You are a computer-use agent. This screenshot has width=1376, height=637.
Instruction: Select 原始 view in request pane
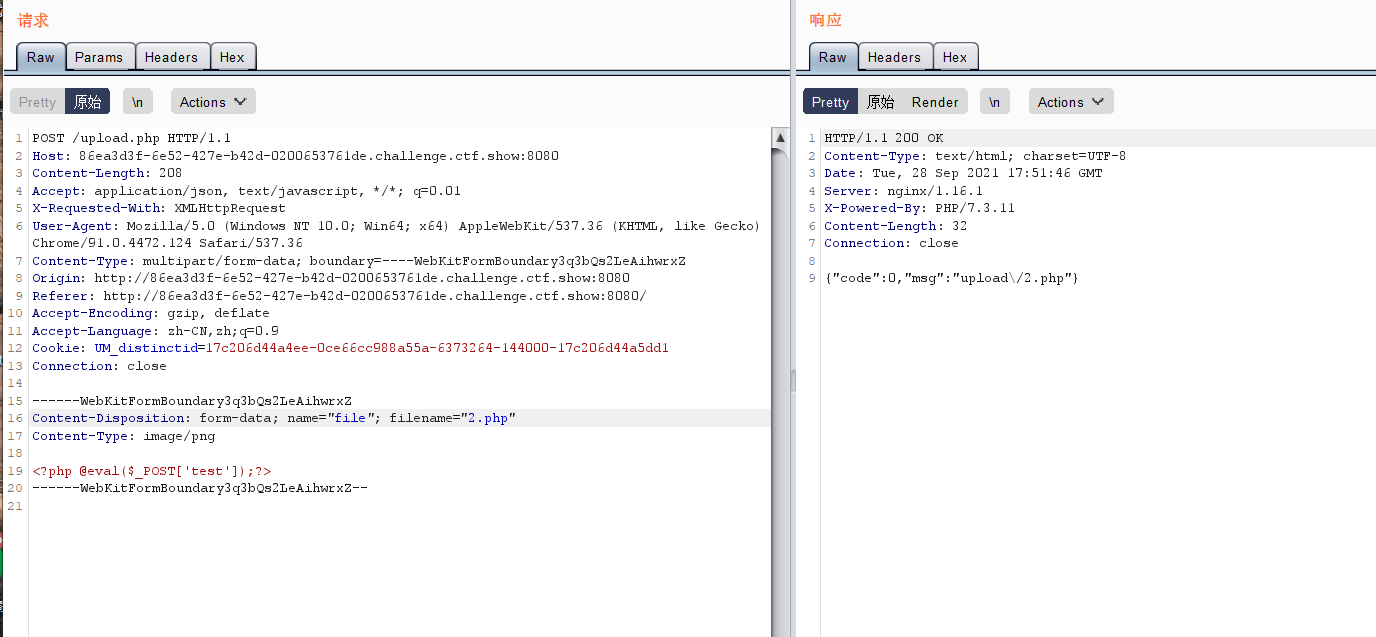pos(88,102)
